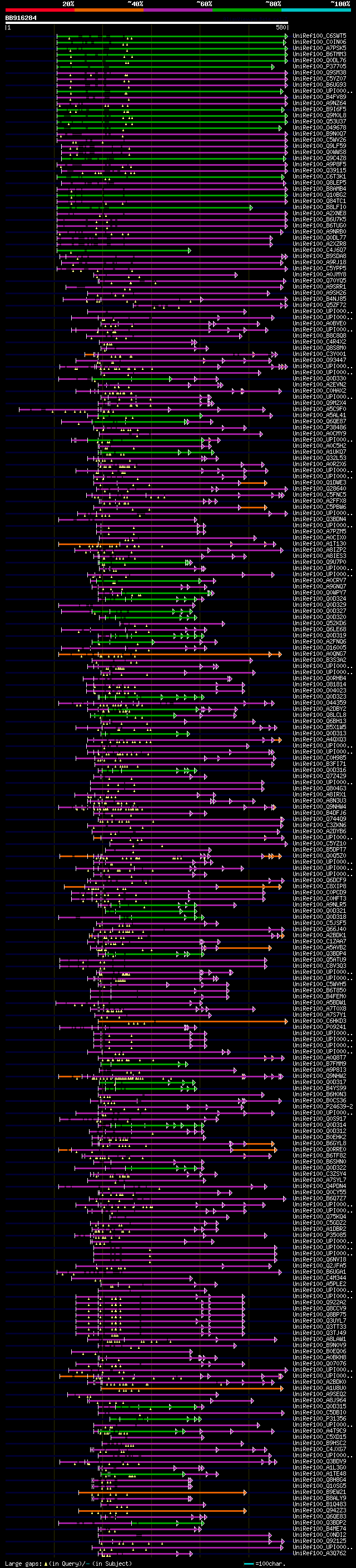Open hit UniRef100_P37705
Image resolution: width=356 pixels, height=1568 pixels.
(x=319, y=66)
